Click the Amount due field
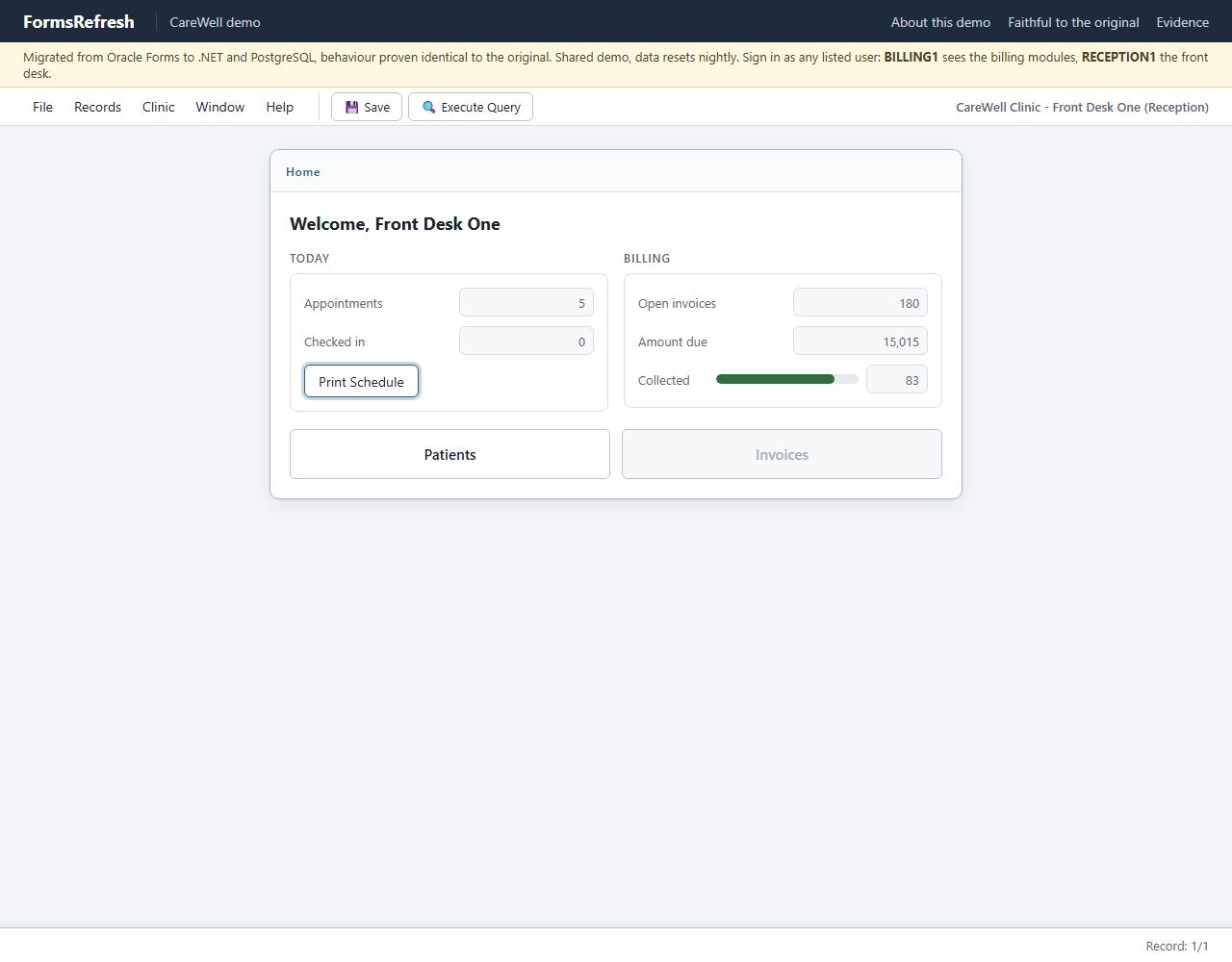This screenshot has height=962, width=1232. [x=860, y=341]
